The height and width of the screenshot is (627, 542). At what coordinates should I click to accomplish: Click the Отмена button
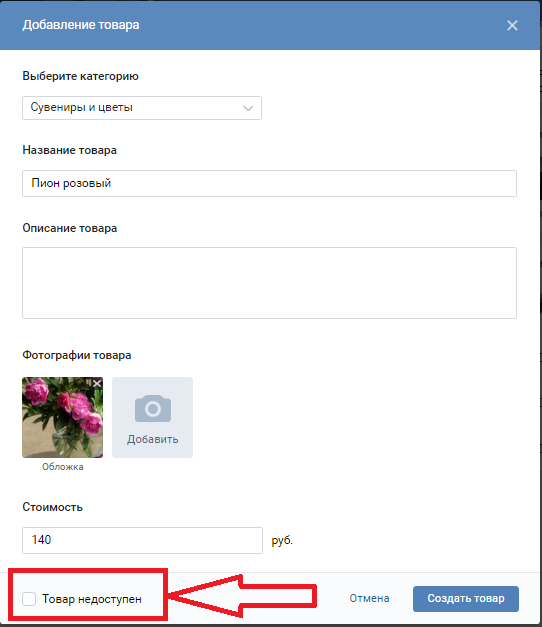pos(369,598)
